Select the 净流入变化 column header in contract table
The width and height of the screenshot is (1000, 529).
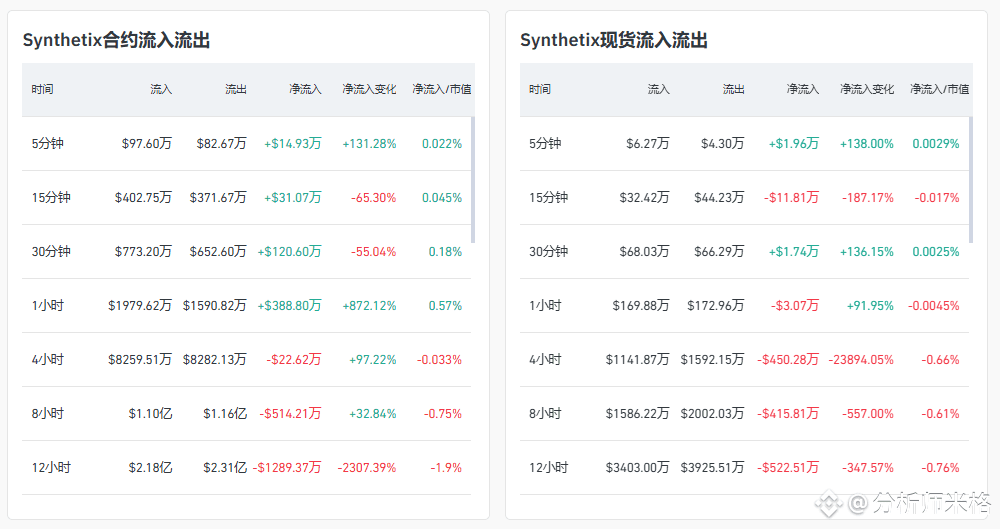pos(369,89)
